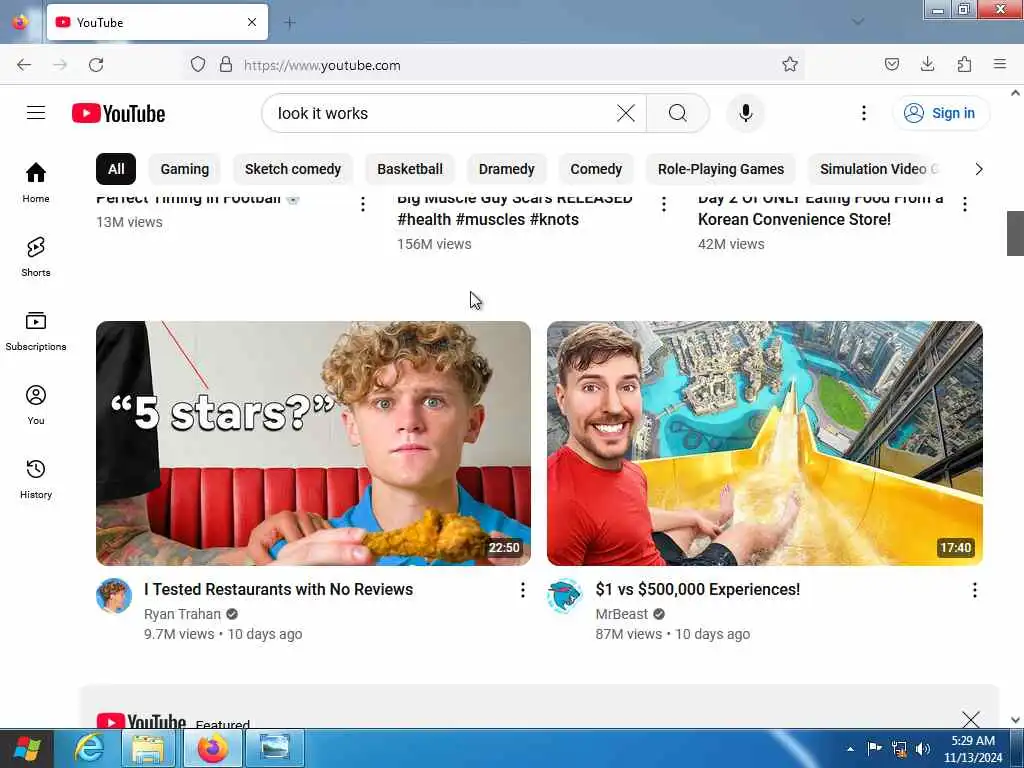Image resolution: width=1024 pixels, height=768 pixels.
Task: Click the MrBeast channel name
Action: point(622,614)
